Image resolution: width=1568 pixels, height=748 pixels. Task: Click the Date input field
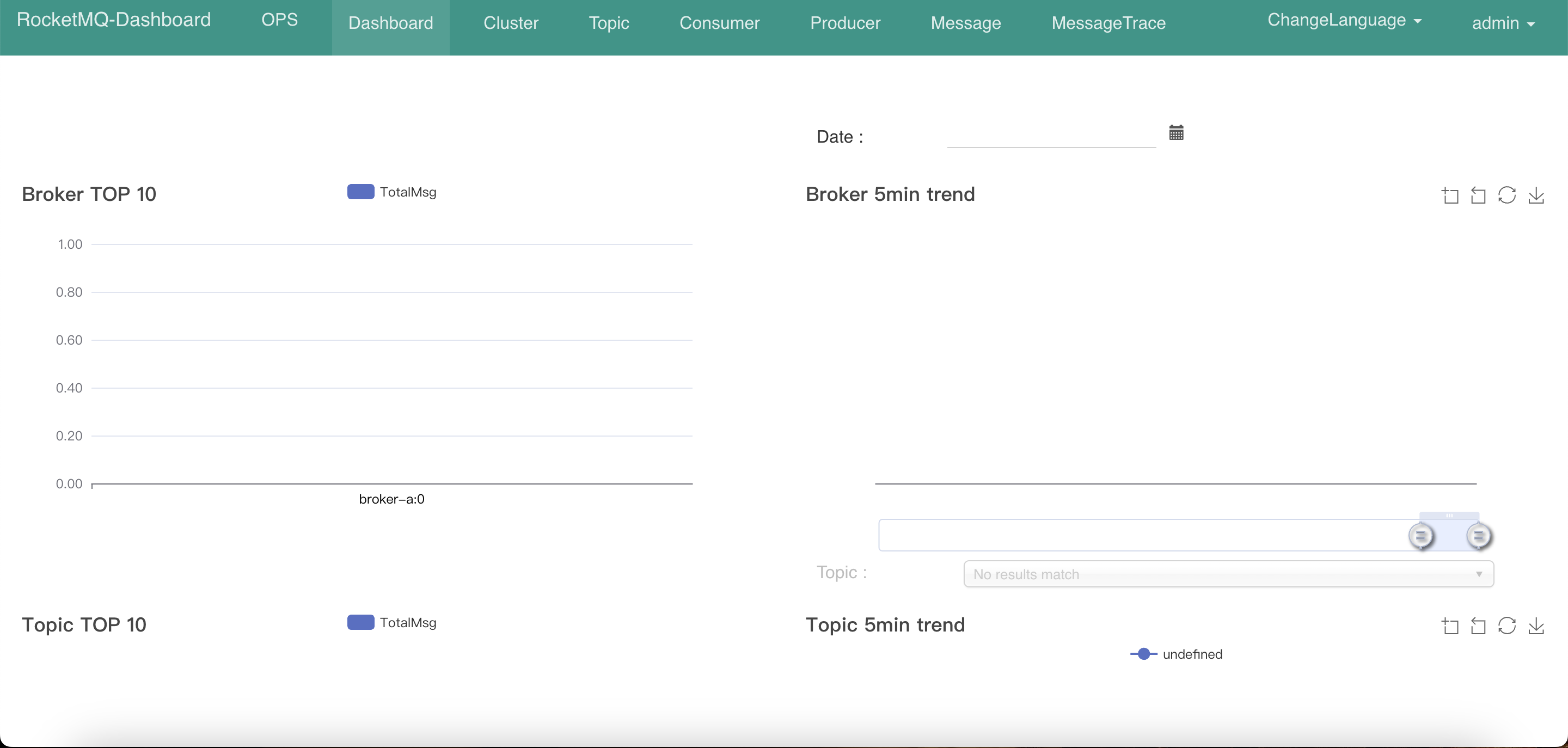click(x=1051, y=135)
